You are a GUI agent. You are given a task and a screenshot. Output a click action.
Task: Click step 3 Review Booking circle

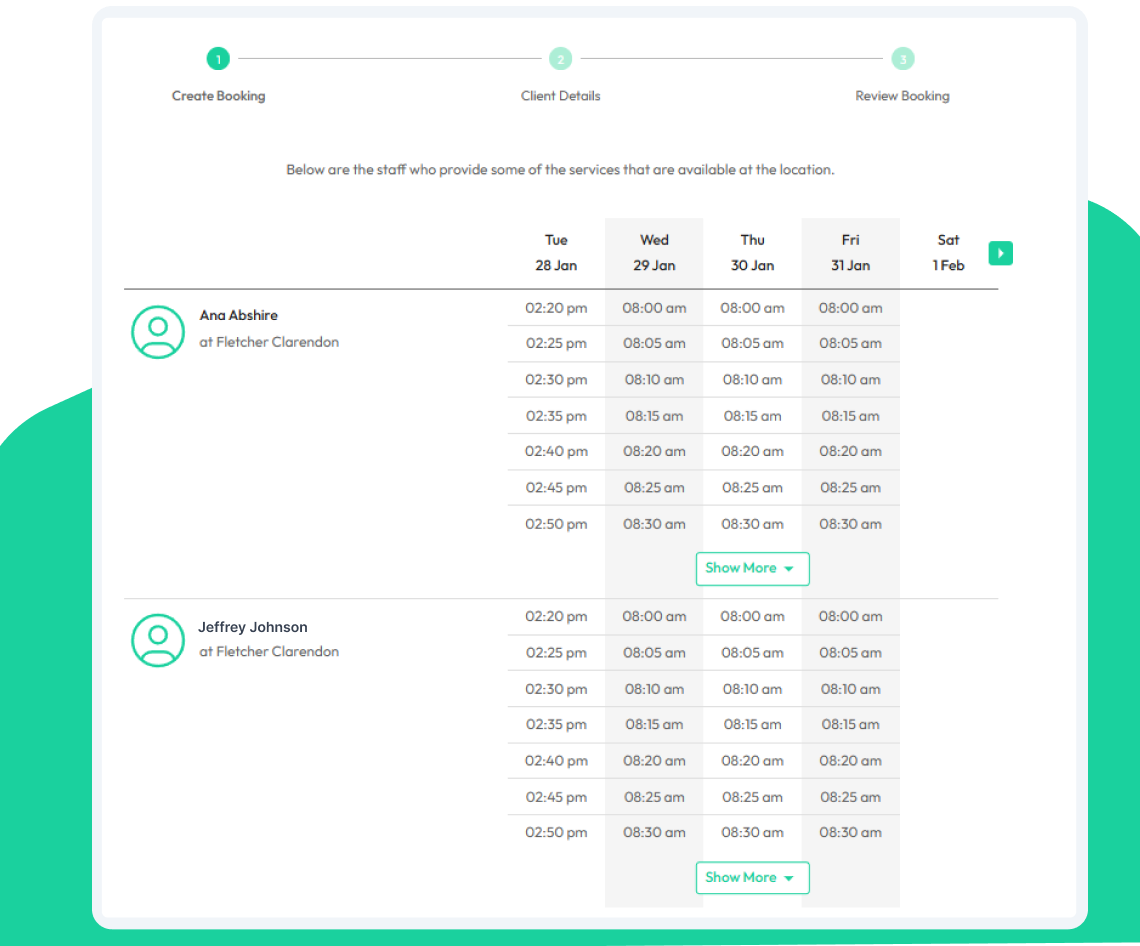tap(903, 58)
